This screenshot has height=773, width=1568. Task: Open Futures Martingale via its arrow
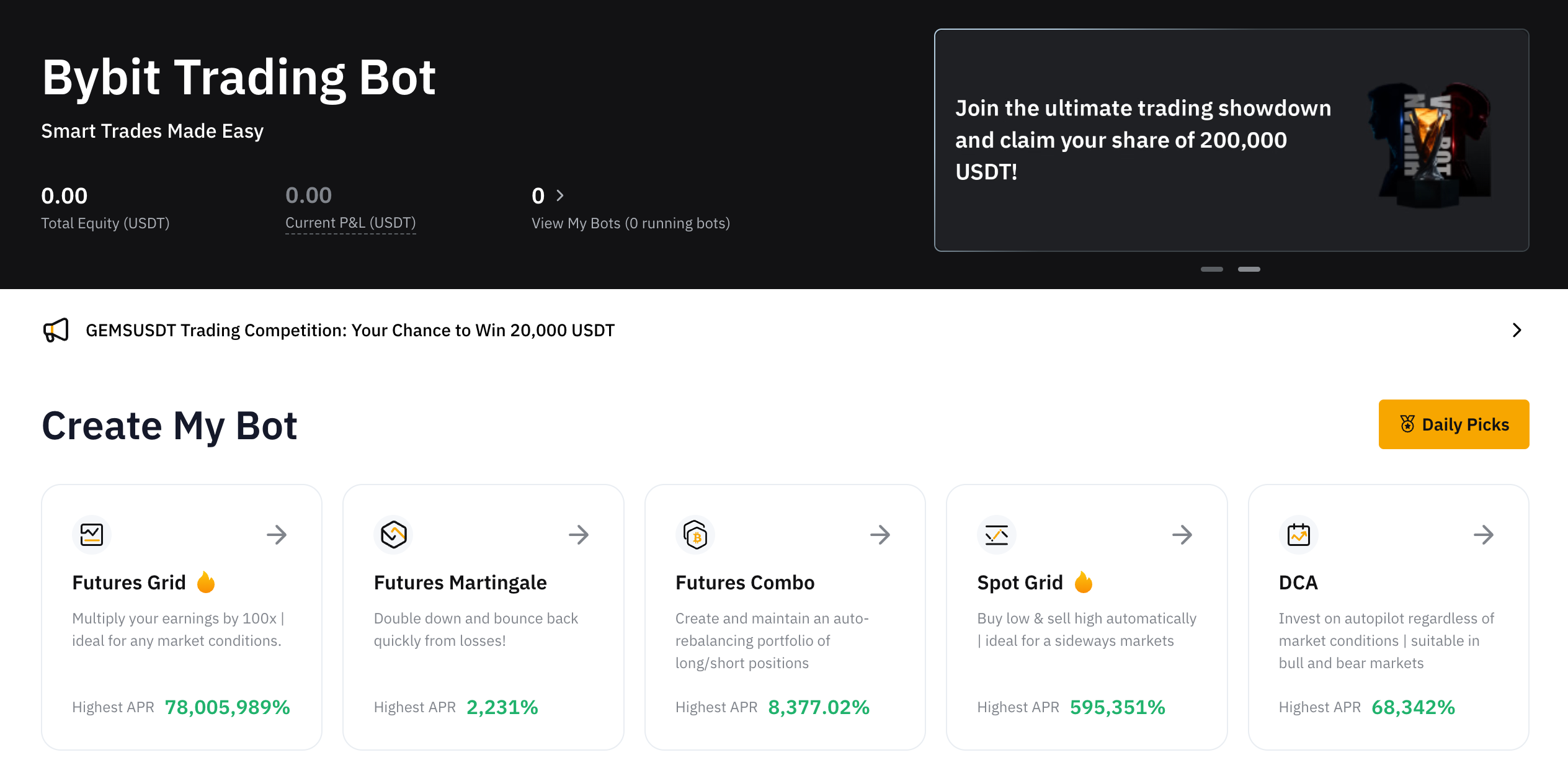click(579, 535)
